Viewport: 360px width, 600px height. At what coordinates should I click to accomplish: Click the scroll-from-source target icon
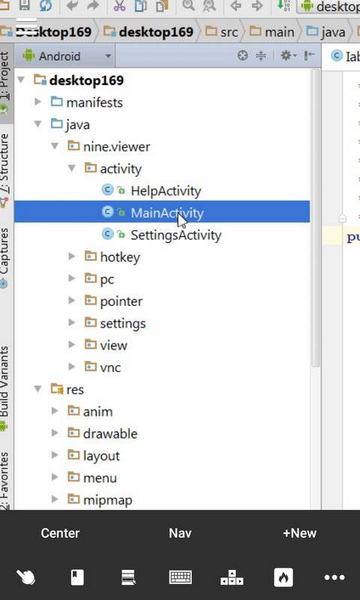pyautogui.click(x=243, y=56)
